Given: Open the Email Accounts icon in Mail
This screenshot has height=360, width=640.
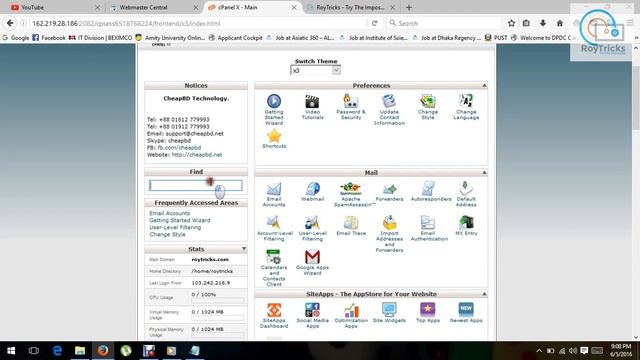Looking at the screenshot, I should point(274,189).
